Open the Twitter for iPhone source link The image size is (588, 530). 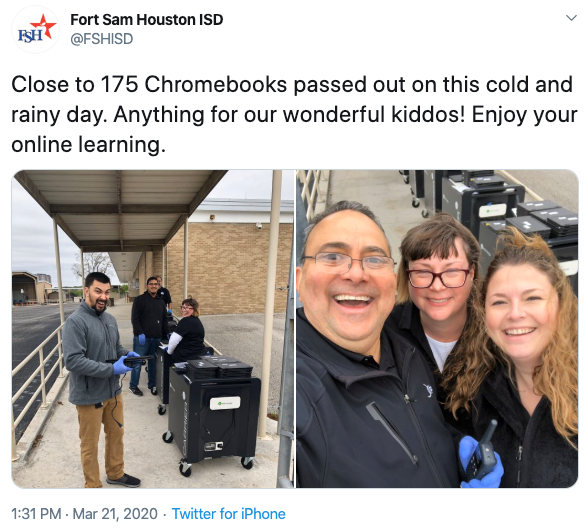tap(228, 513)
